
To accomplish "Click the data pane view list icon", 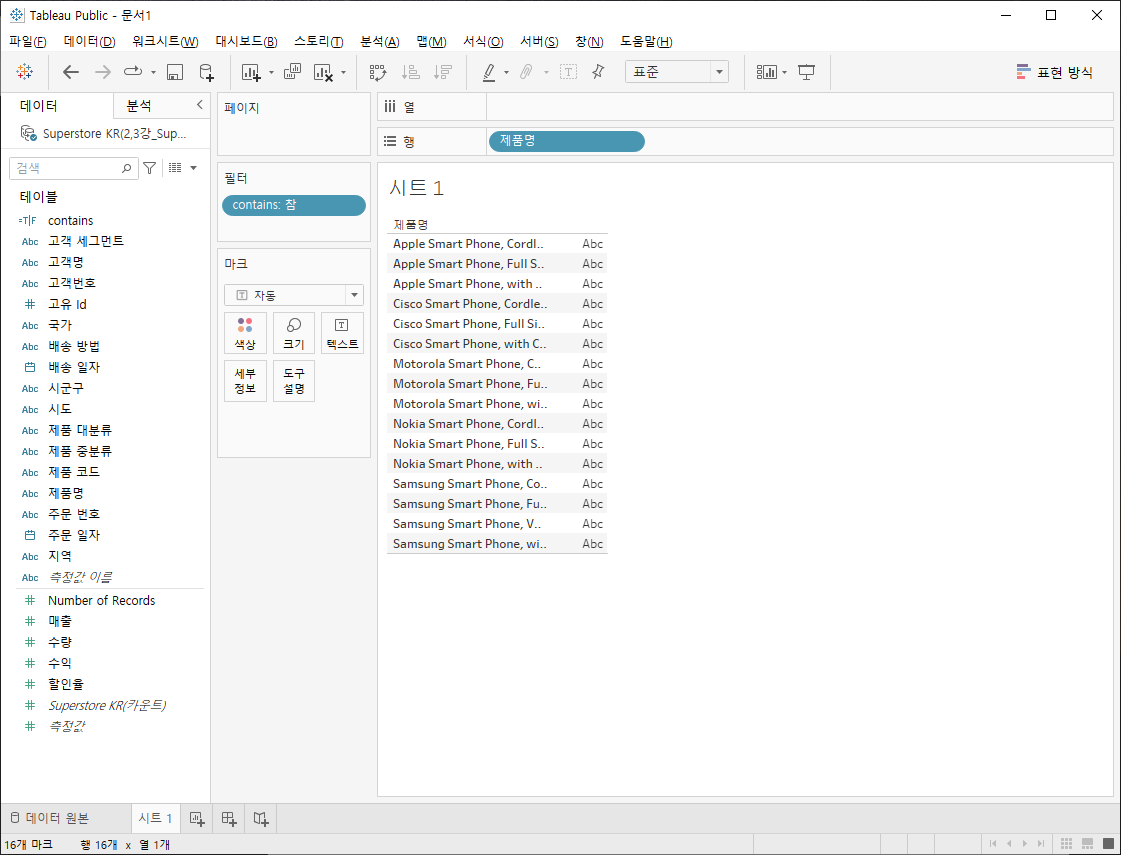I will pos(175,168).
